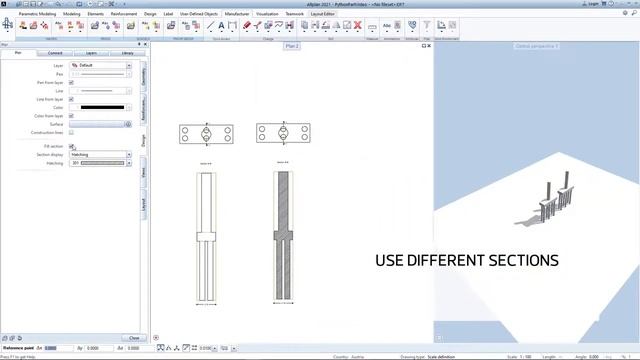Viewport: 640px width, 360px height.
Task: Close the Plan 2 viewport with its X
Action: pyautogui.click(x=429, y=46)
